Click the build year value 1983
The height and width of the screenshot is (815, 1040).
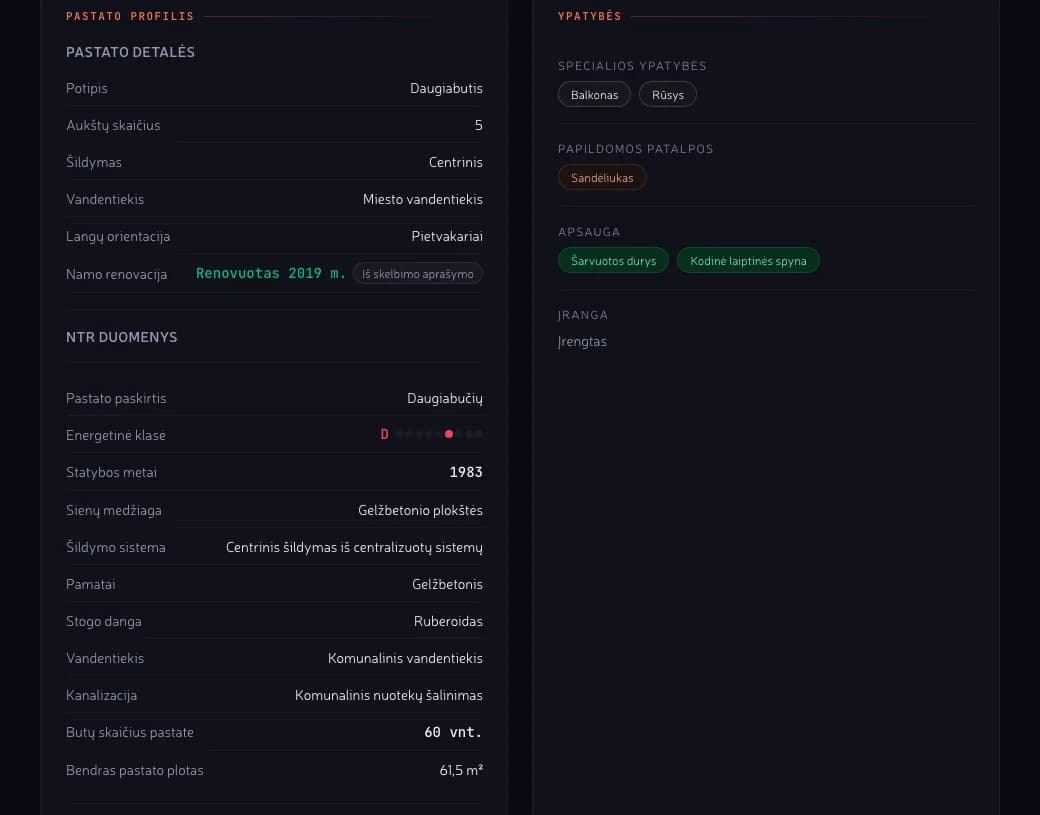(466, 472)
